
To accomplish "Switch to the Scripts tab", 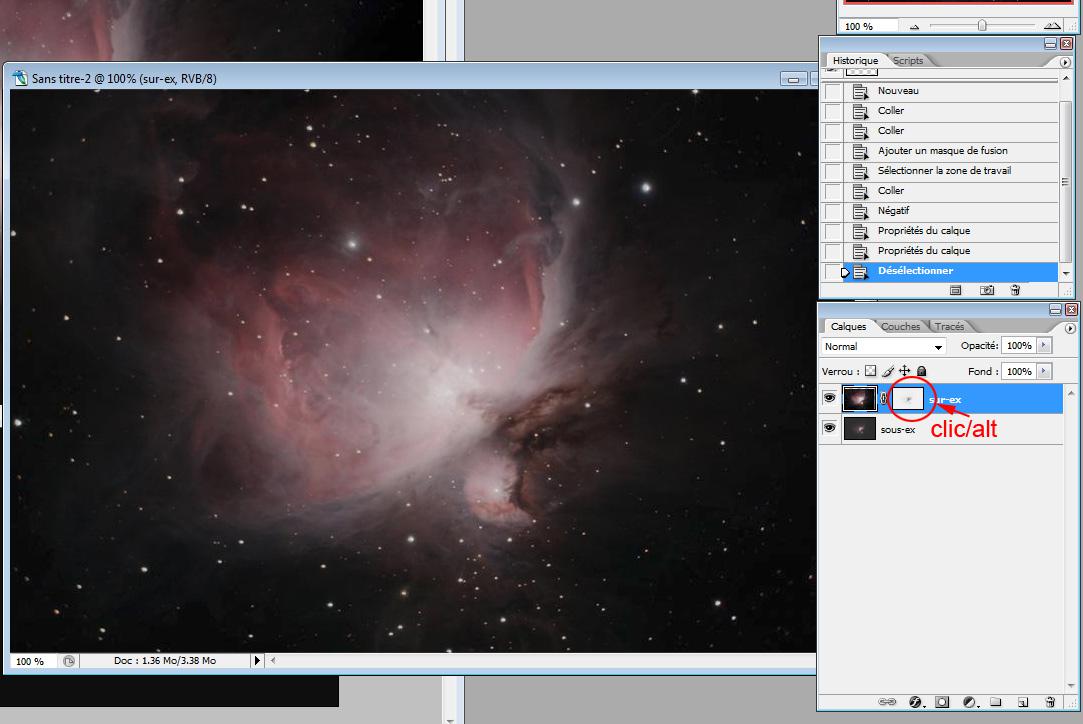I will pyautogui.click(x=908, y=61).
